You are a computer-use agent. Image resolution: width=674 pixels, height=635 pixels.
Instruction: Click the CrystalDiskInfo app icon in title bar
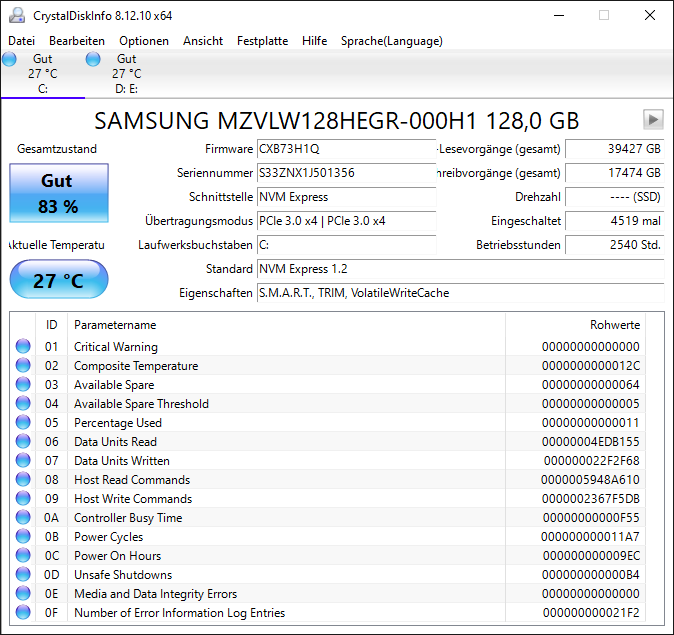(x=17, y=15)
